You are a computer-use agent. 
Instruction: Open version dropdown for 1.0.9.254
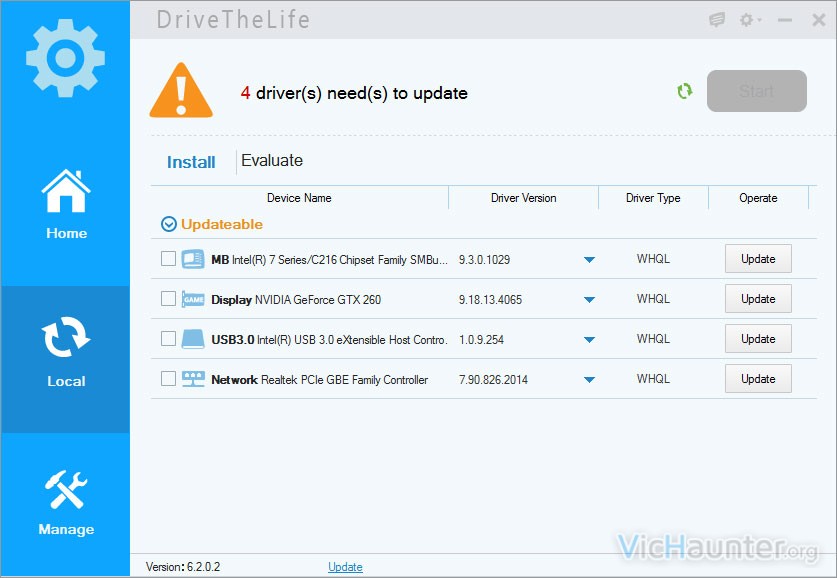589,340
